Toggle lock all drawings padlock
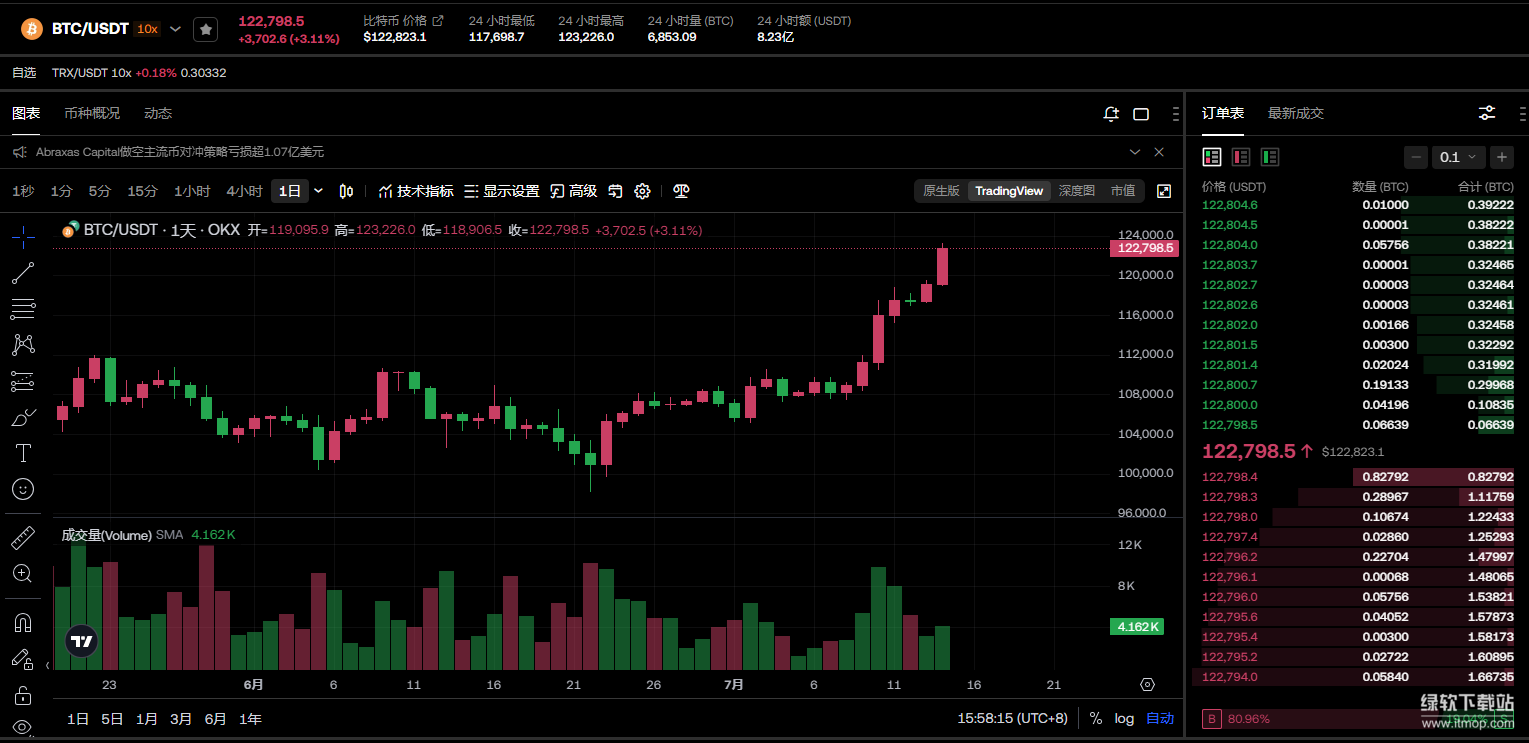The image size is (1529, 743). click(x=23, y=695)
